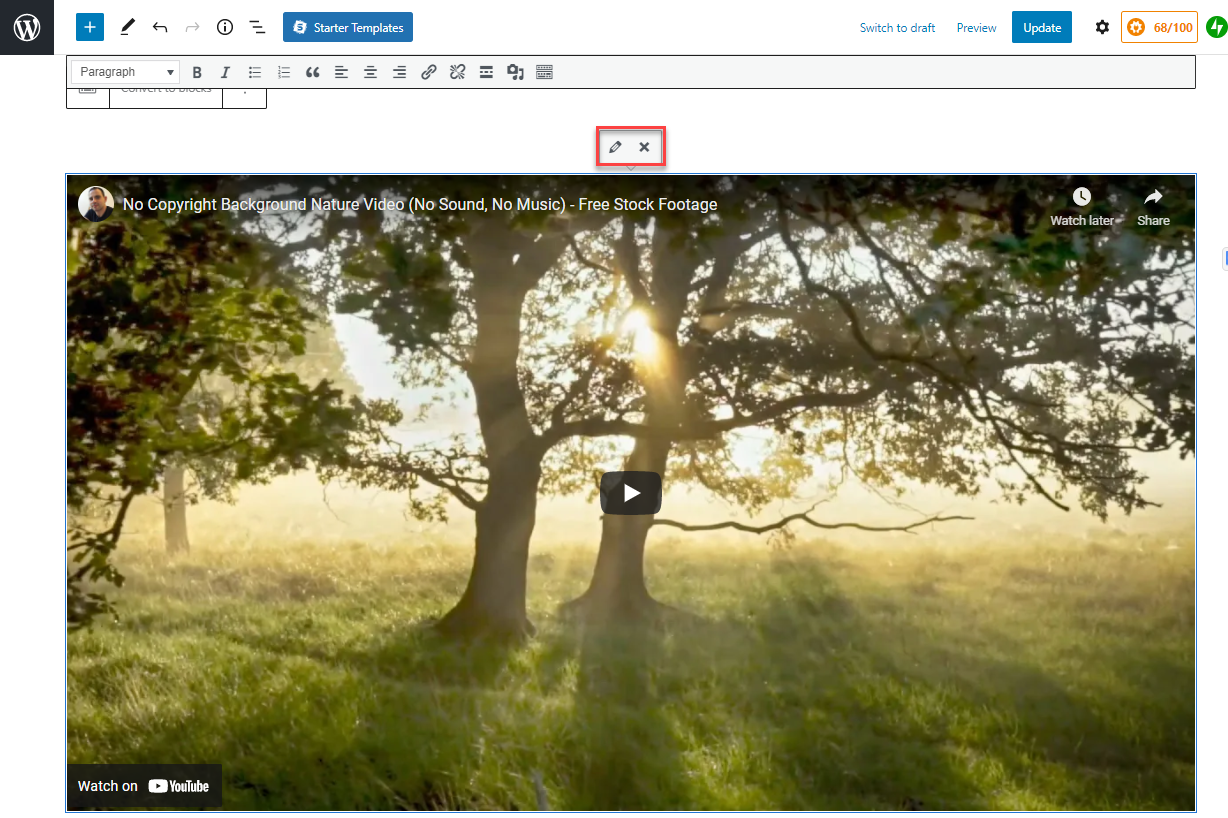Redo the last change

coord(191,27)
